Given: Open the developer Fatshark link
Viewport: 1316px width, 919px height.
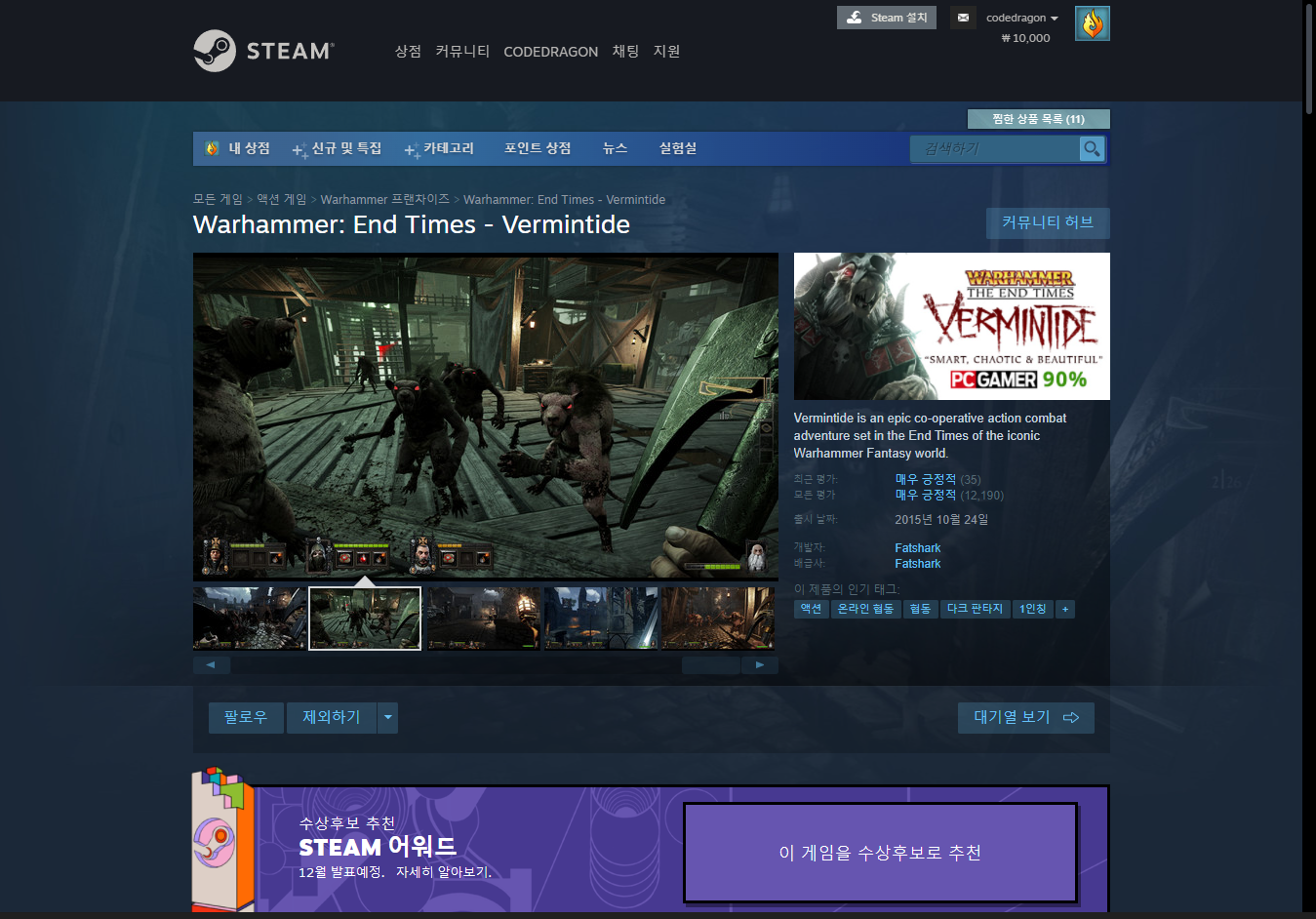Looking at the screenshot, I should click(x=918, y=548).
